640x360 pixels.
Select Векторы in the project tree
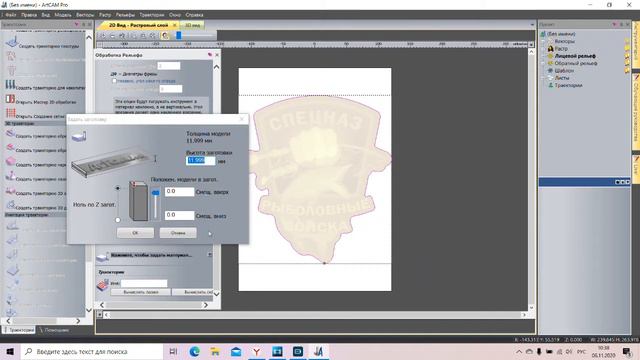pos(564,41)
